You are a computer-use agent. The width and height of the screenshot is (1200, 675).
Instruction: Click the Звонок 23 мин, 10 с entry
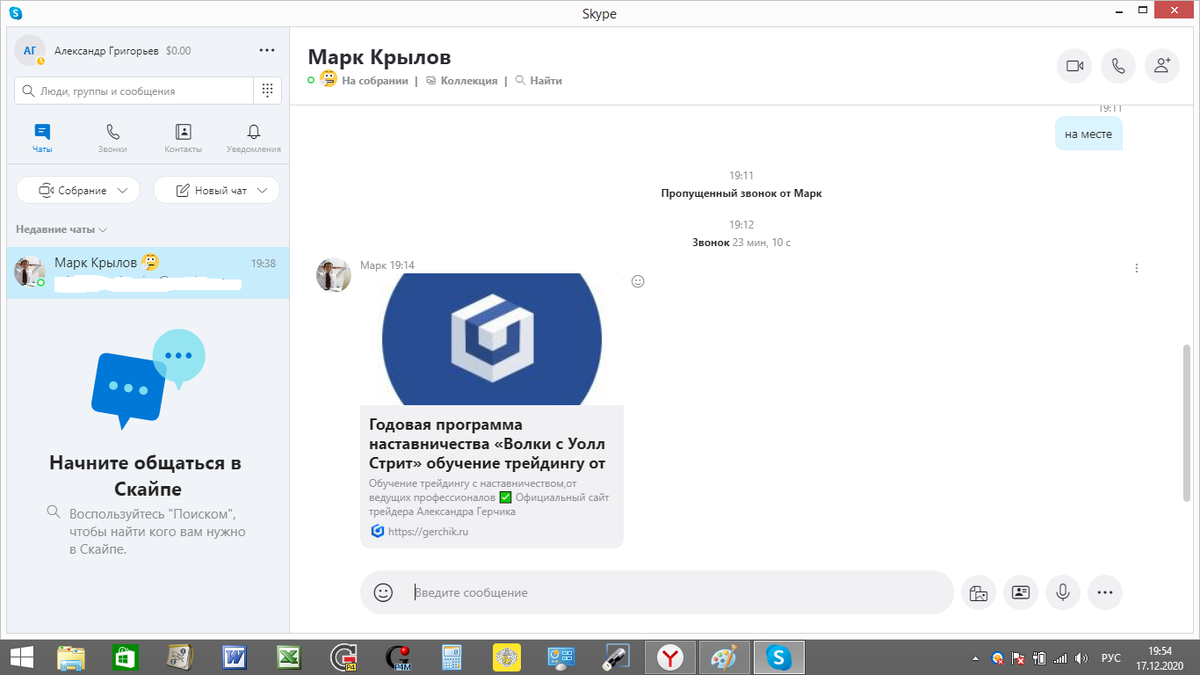click(x=741, y=242)
